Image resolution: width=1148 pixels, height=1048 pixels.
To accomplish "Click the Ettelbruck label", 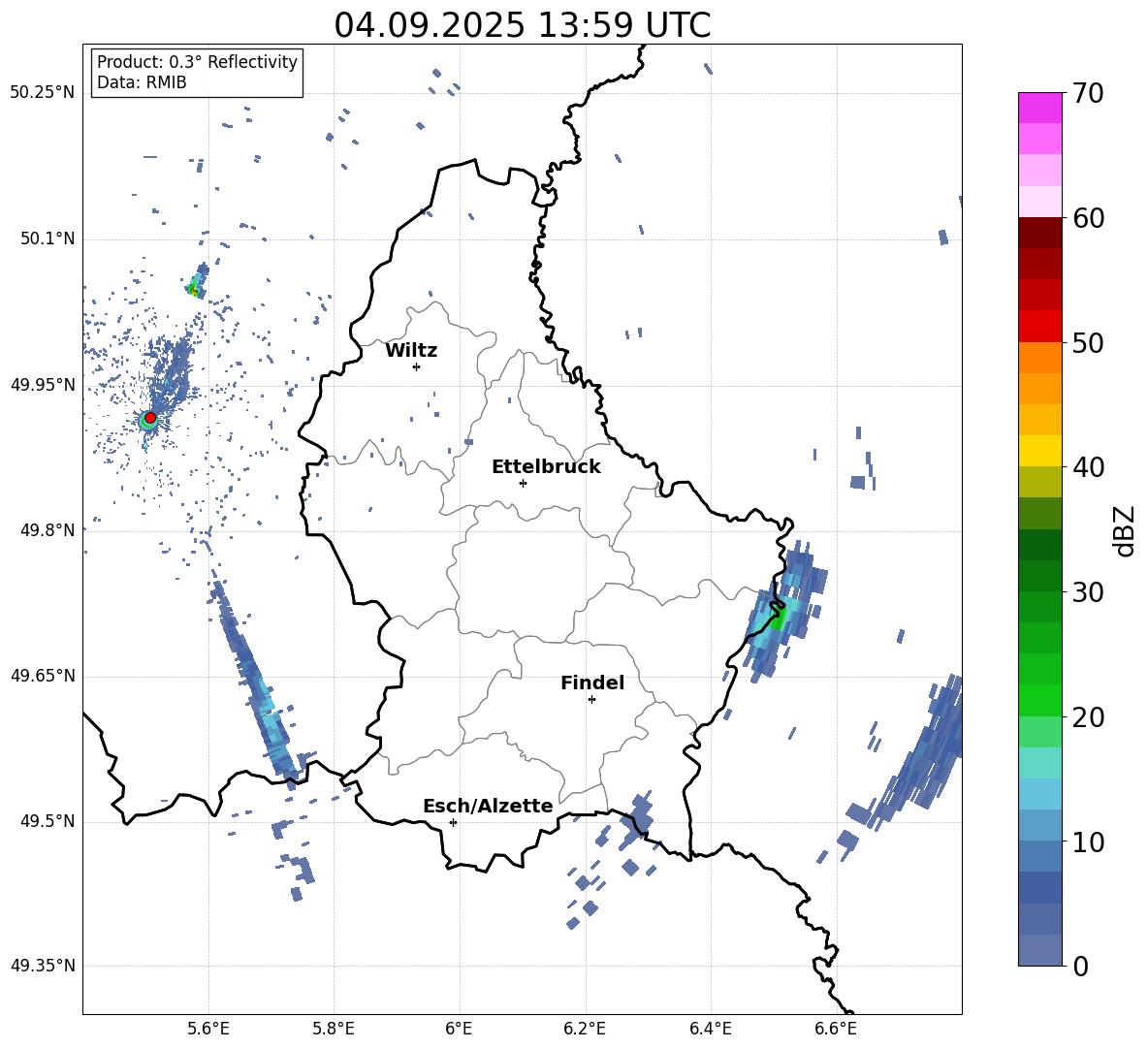I will tap(546, 467).
